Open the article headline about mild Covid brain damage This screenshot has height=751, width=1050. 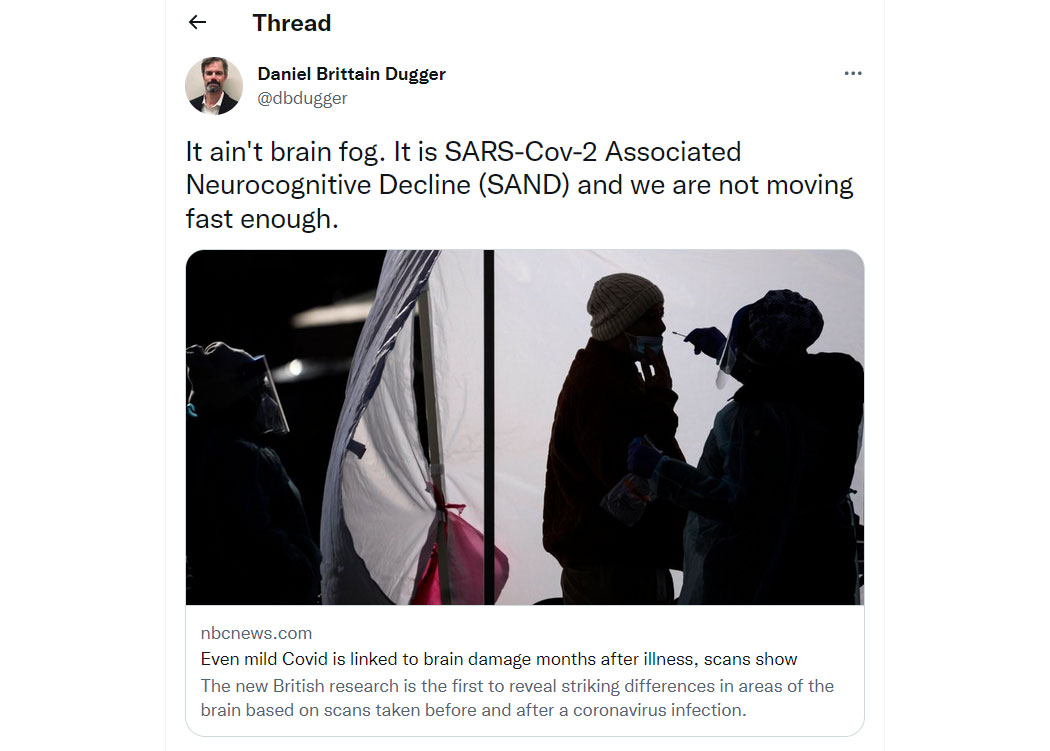tap(499, 659)
